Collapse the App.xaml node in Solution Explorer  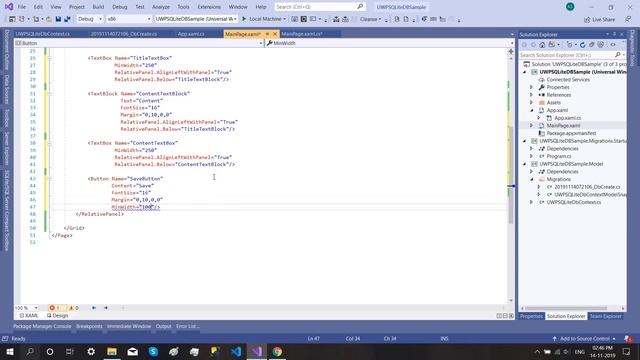coord(531,110)
